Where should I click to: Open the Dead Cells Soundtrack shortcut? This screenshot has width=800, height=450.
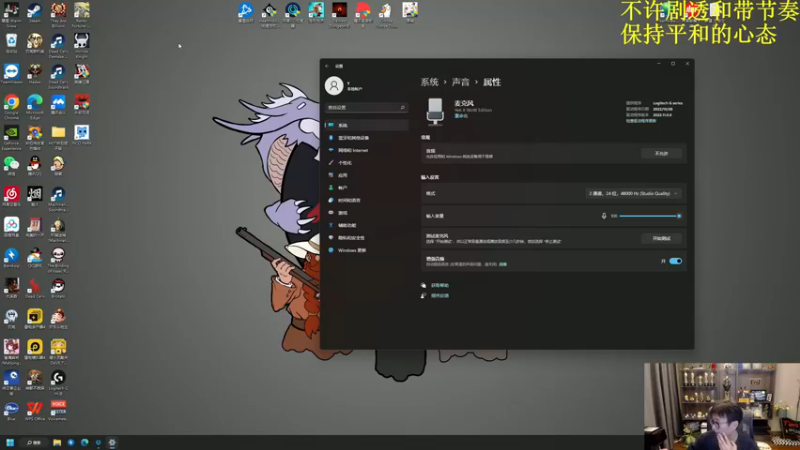point(58,76)
